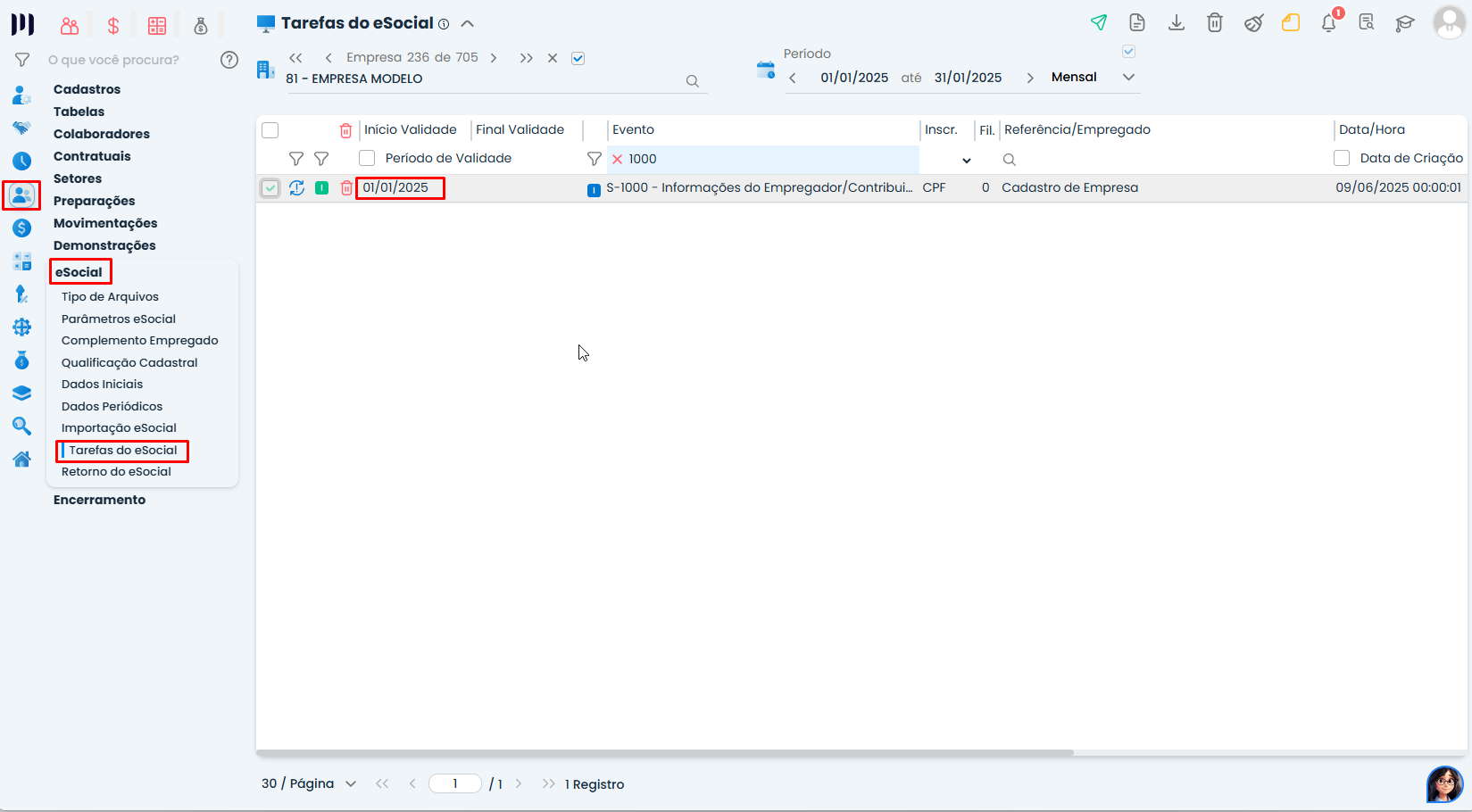Click the calculator icon in the top bar
This screenshot has height=812, width=1472.
coord(157,25)
